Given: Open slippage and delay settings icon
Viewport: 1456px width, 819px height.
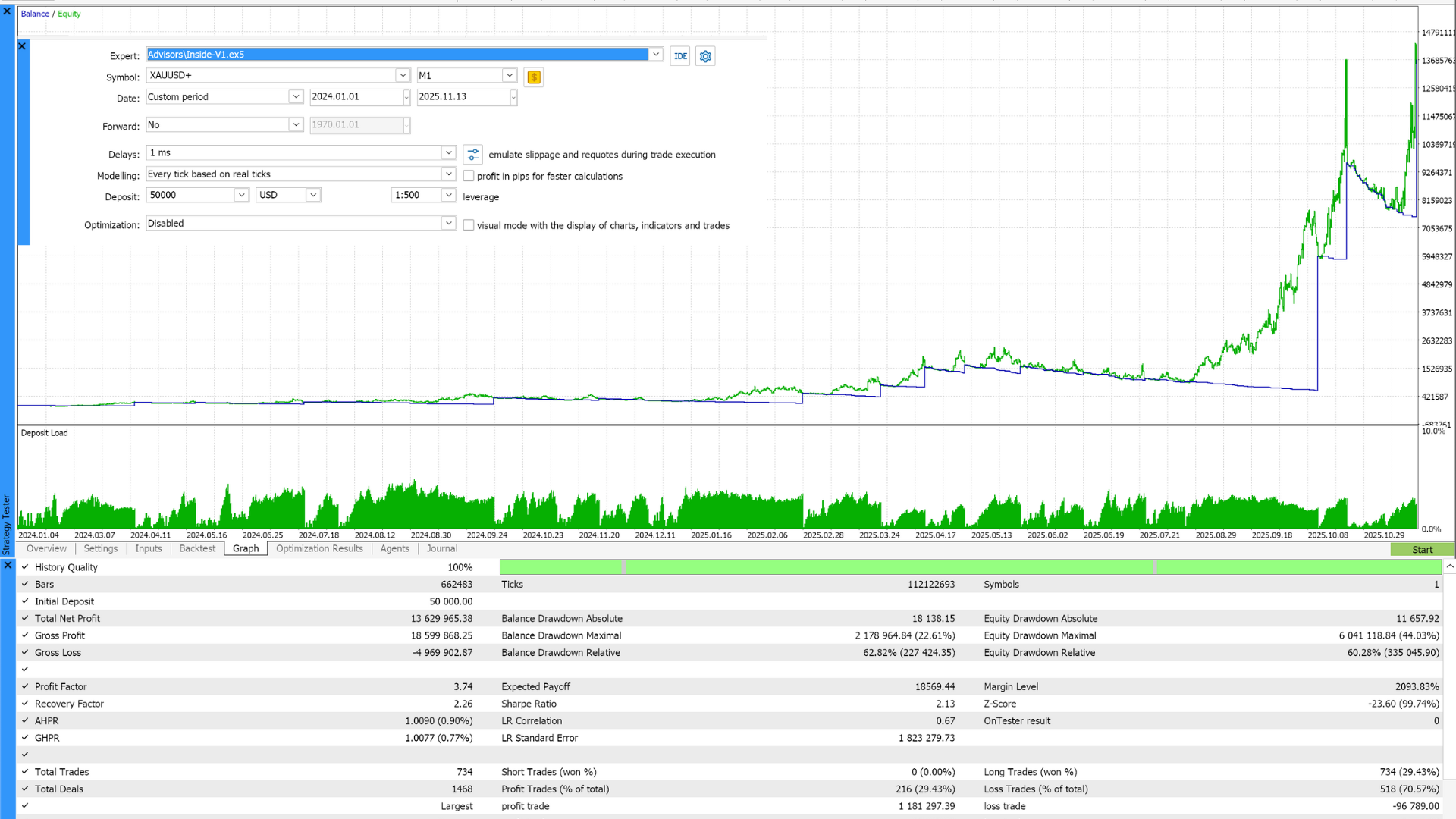Looking at the screenshot, I should click(473, 155).
